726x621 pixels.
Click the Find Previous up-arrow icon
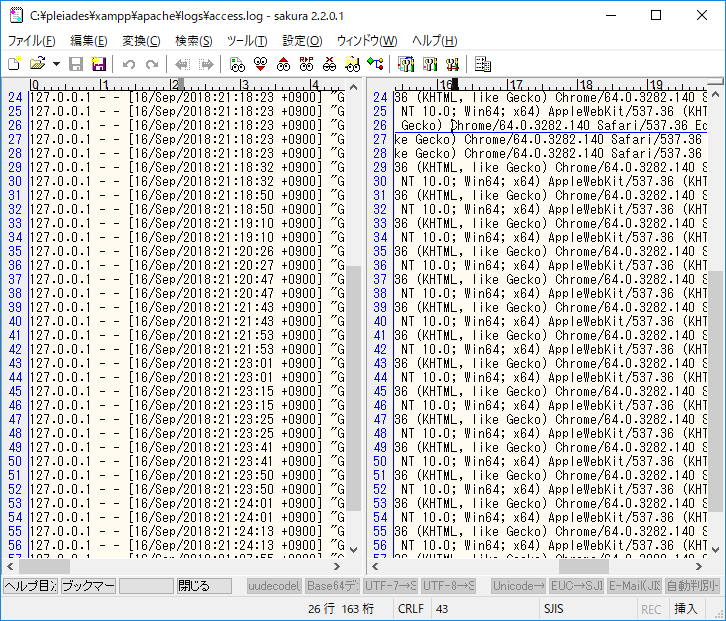(283, 64)
